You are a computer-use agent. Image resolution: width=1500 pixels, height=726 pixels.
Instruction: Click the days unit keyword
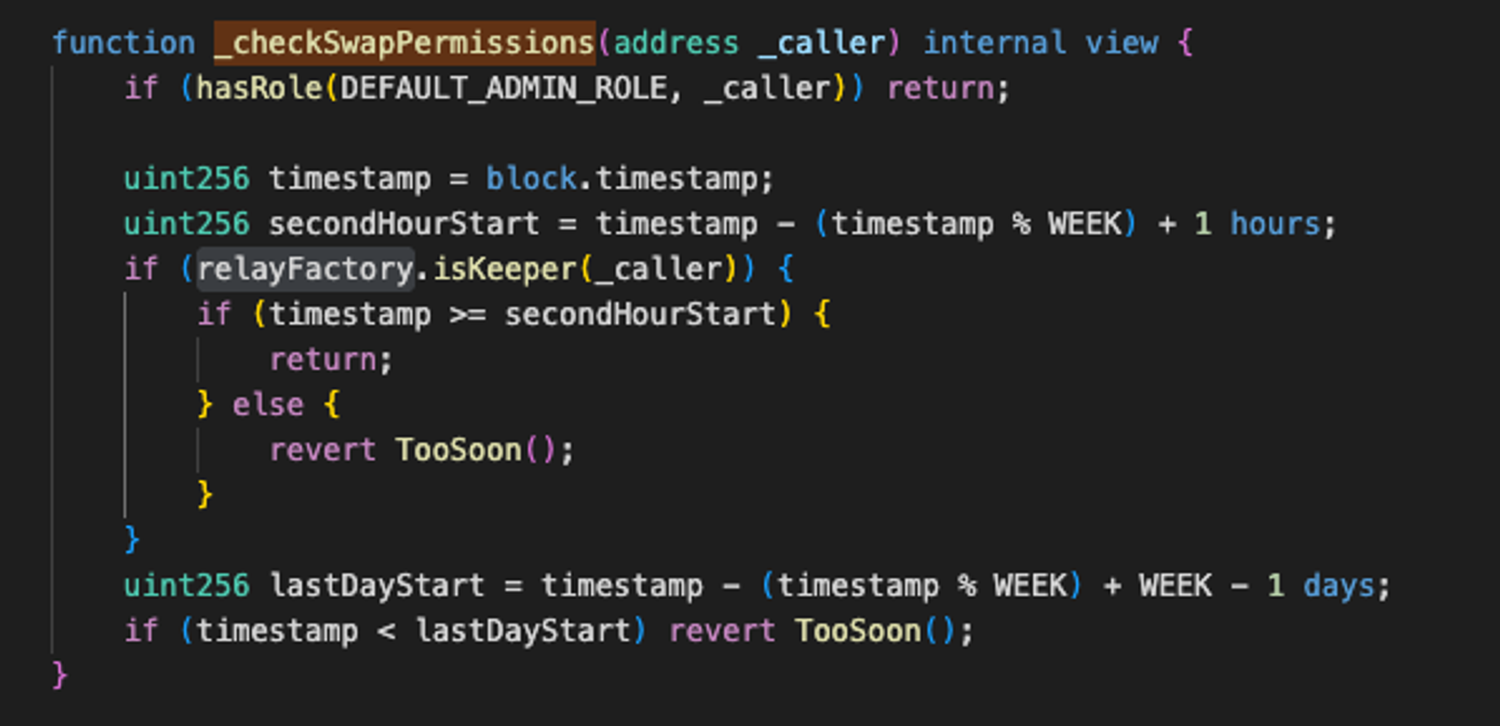[1338, 585]
